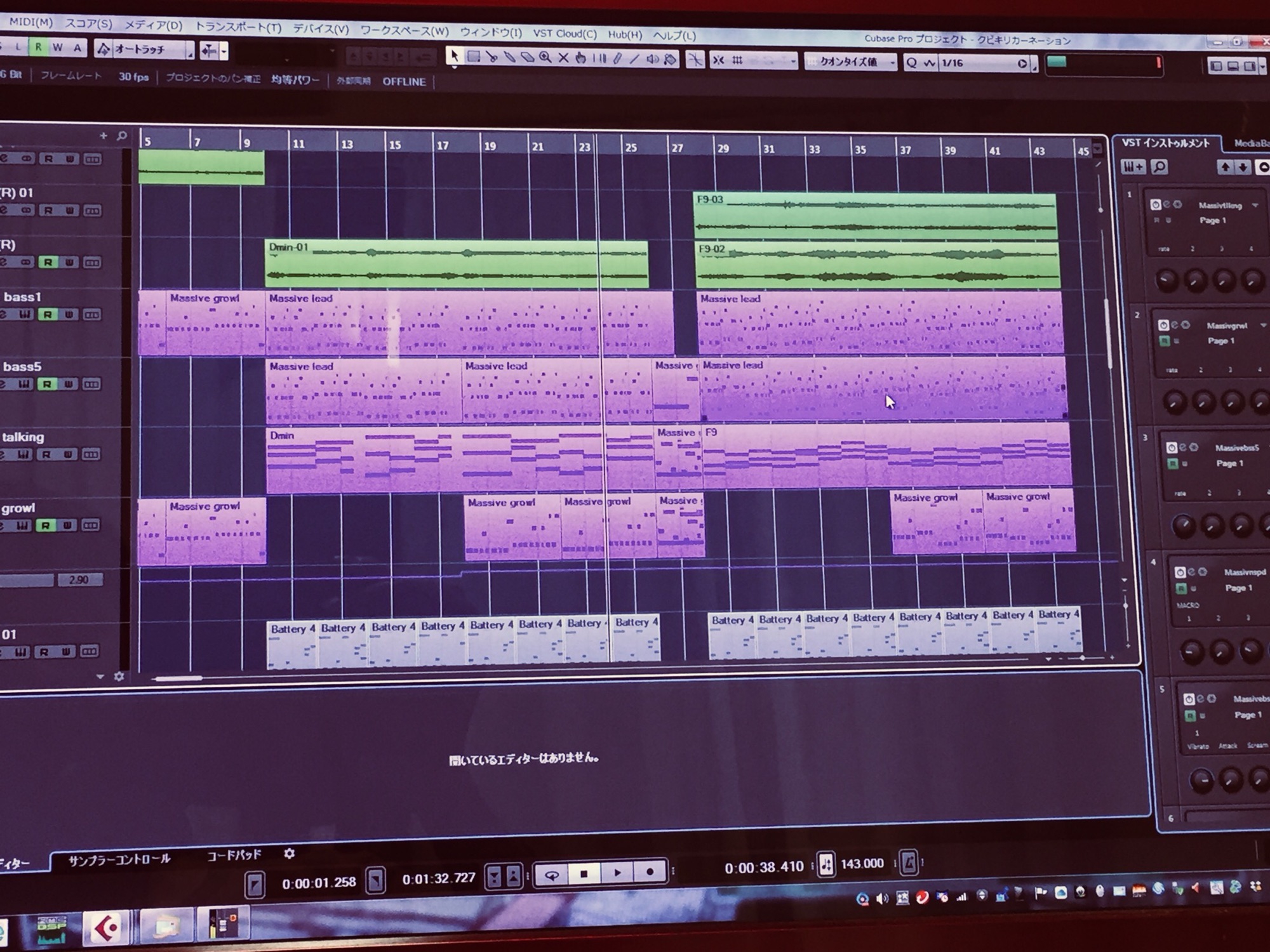
Task: Open the VST Cloud(C) menu
Action: click(565, 33)
